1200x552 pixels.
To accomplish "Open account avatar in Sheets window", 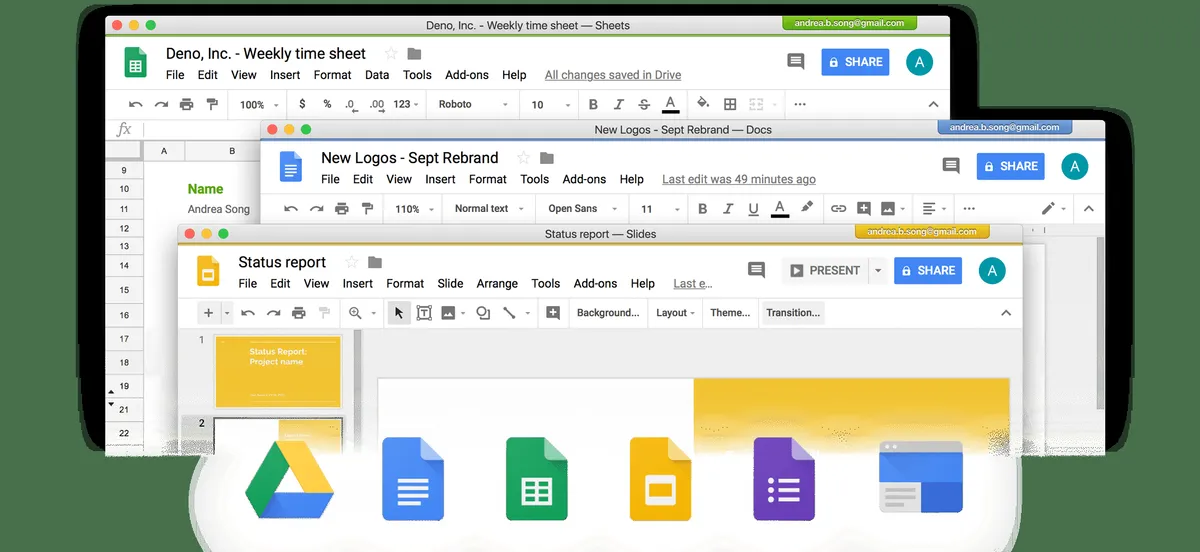I will (919, 62).
